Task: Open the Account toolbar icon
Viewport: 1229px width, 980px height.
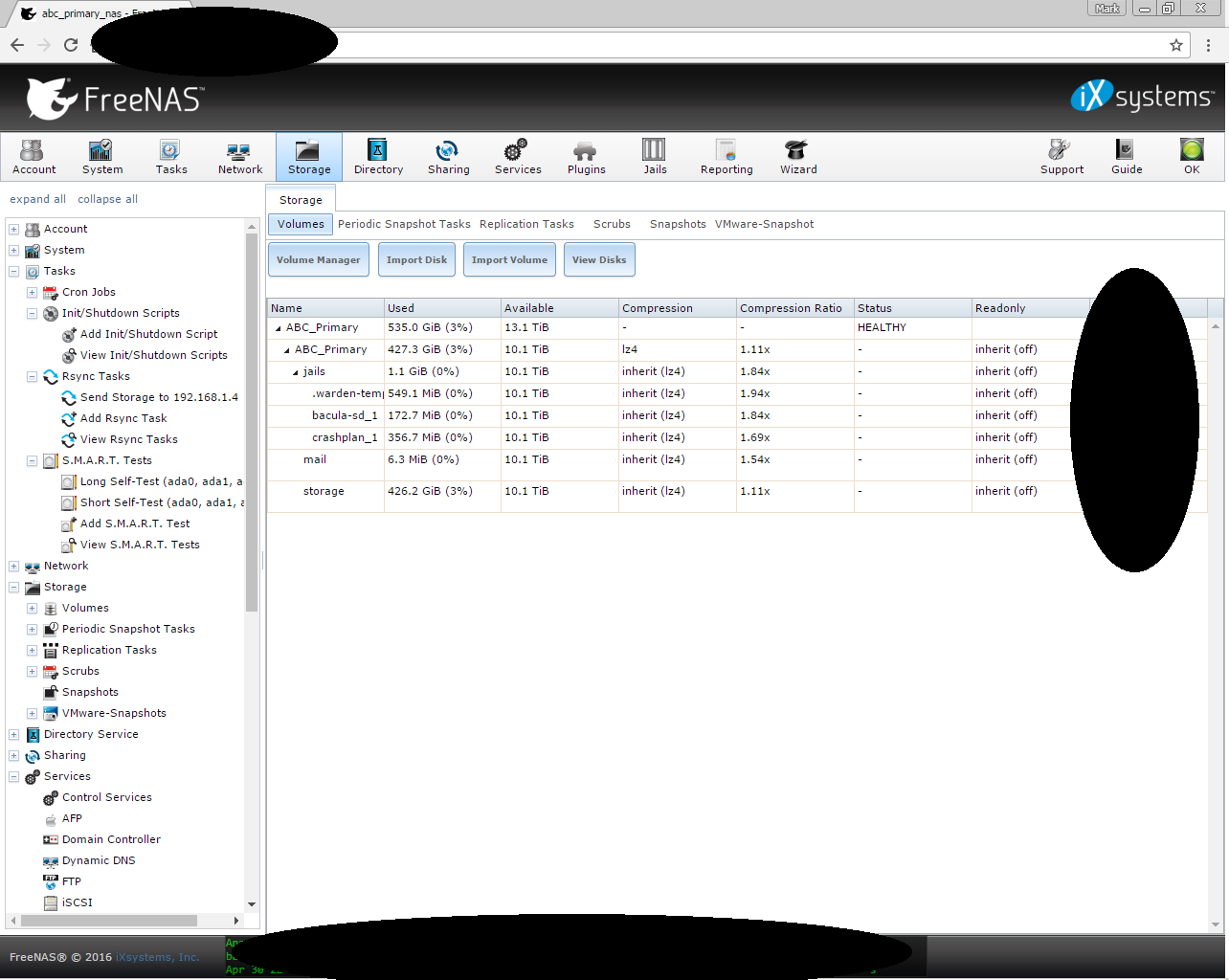Action: point(34,157)
